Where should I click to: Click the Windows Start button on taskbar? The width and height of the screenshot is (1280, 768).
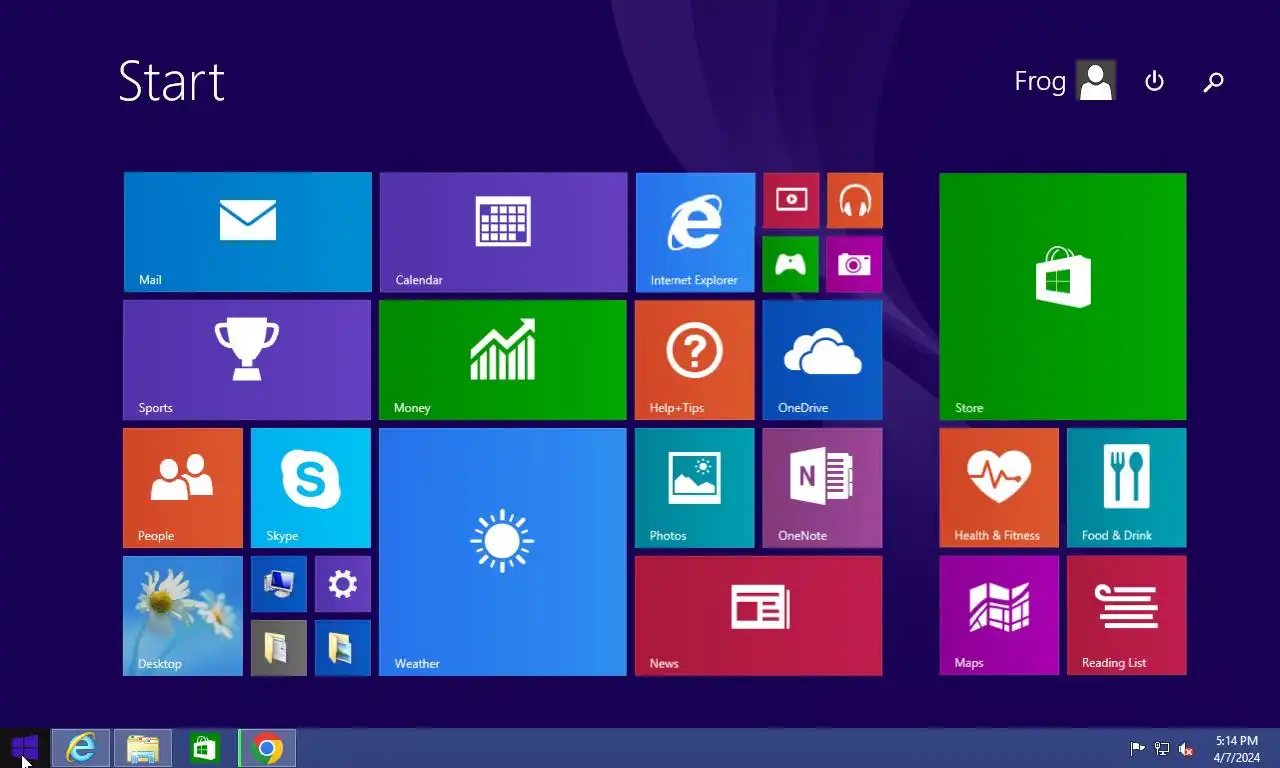coord(24,748)
